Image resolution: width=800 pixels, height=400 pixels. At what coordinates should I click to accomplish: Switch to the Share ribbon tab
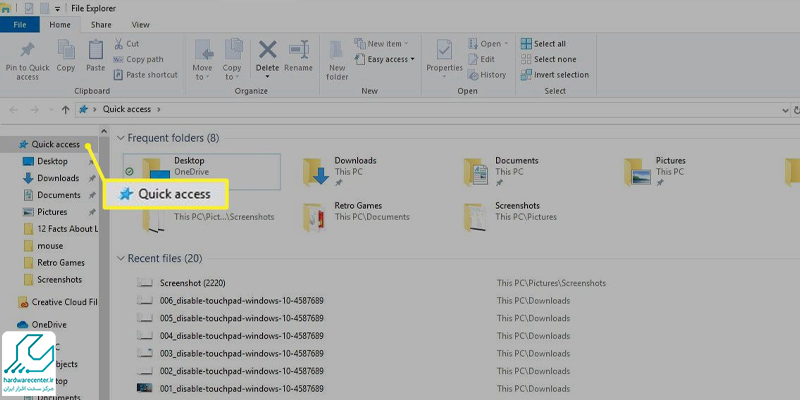pos(101,24)
